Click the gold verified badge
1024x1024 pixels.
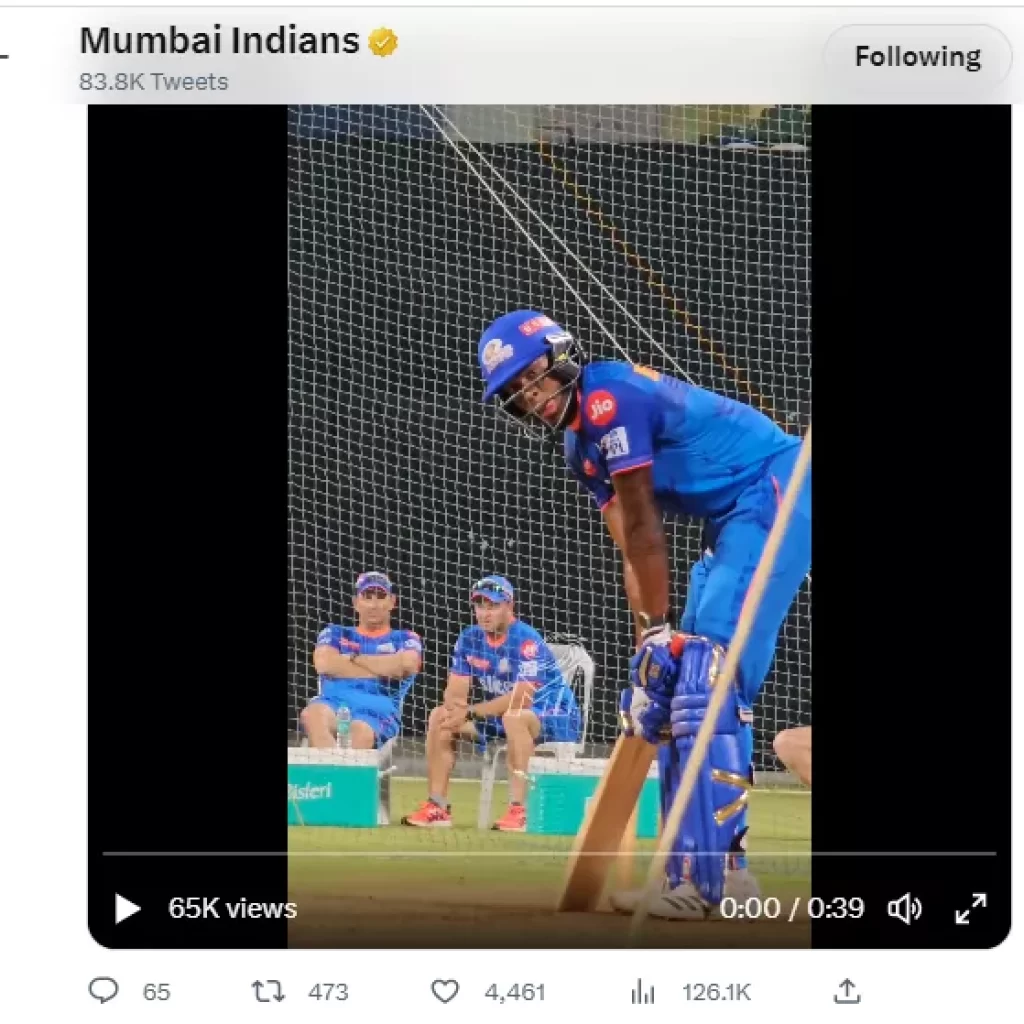pos(383,42)
